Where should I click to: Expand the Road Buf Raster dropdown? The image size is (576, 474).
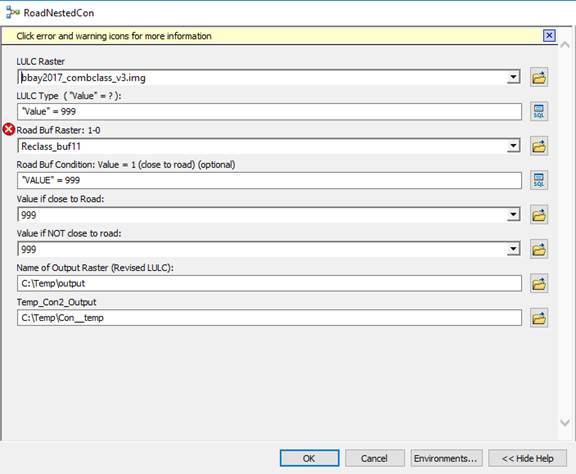(513, 146)
